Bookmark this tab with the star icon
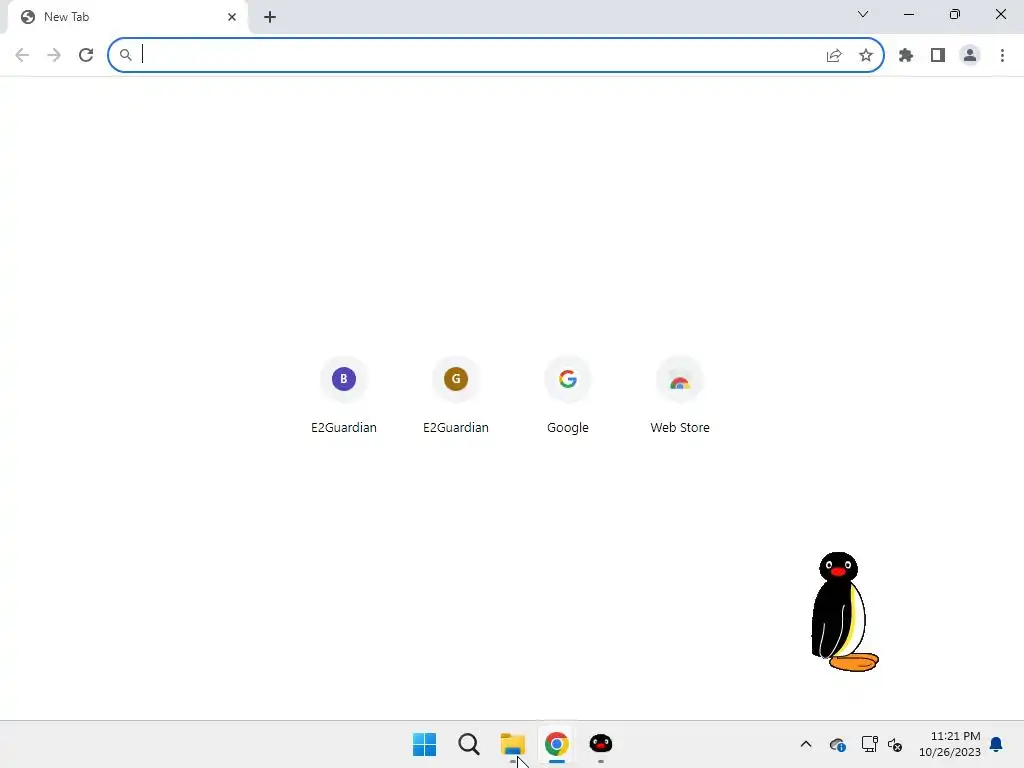The image size is (1024, 768). (866, 56)
